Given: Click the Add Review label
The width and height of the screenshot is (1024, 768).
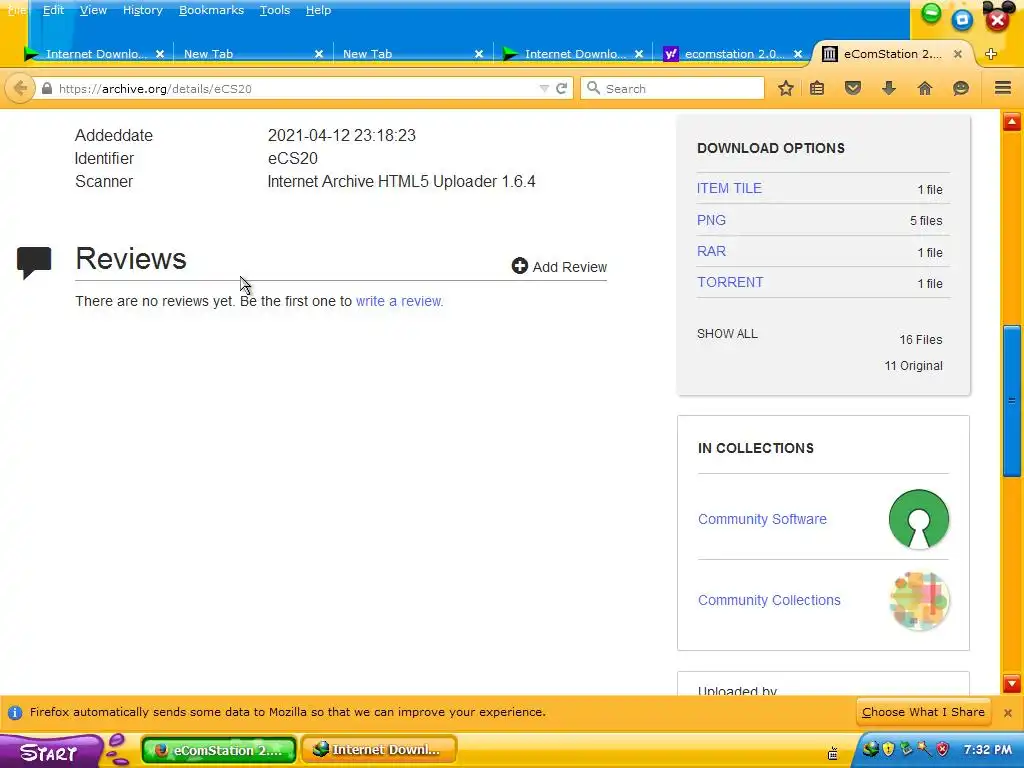Looking at the screenshot, I should pos(569,267).
